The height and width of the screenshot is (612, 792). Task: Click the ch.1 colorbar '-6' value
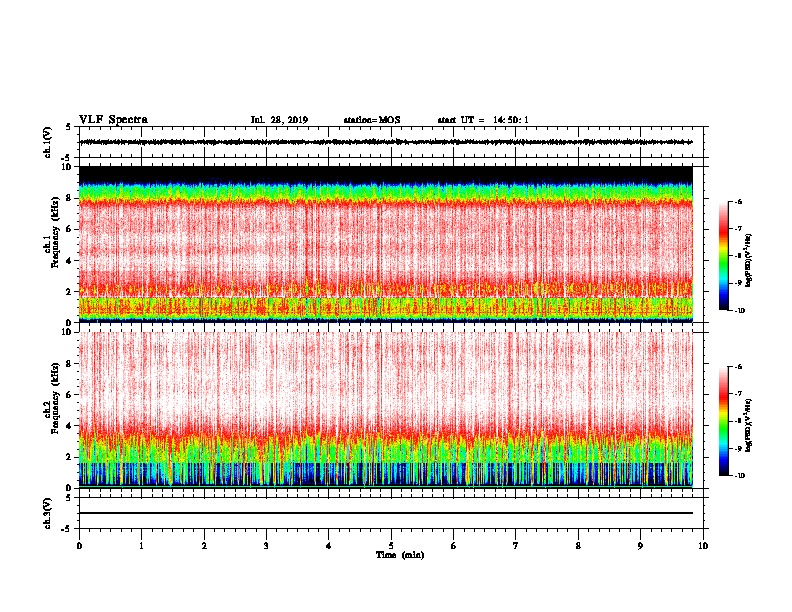pyautogui.click(x=738, y=201)
